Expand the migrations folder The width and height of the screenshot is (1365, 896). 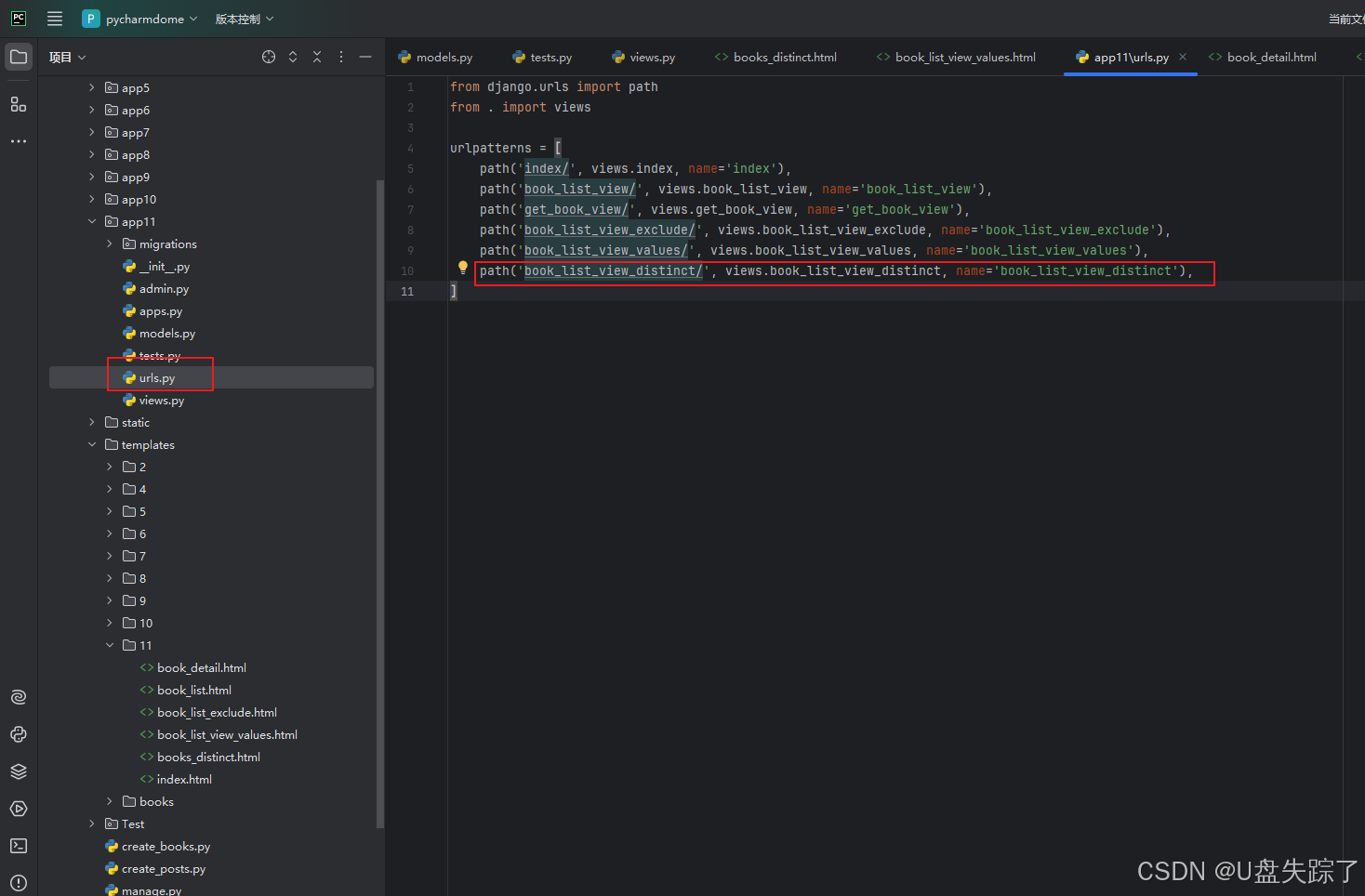click(x=109, y=244)
